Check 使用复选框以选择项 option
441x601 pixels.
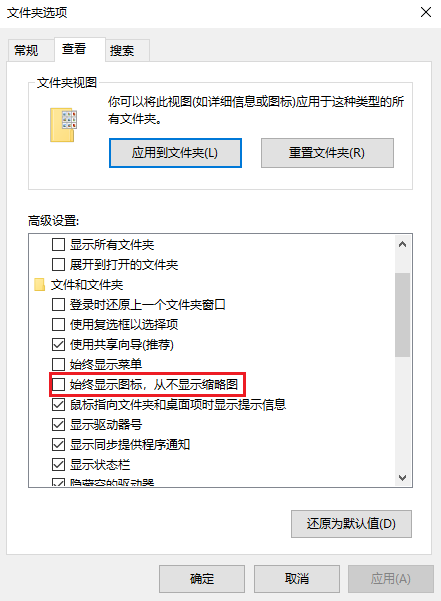tap(58, 324)
